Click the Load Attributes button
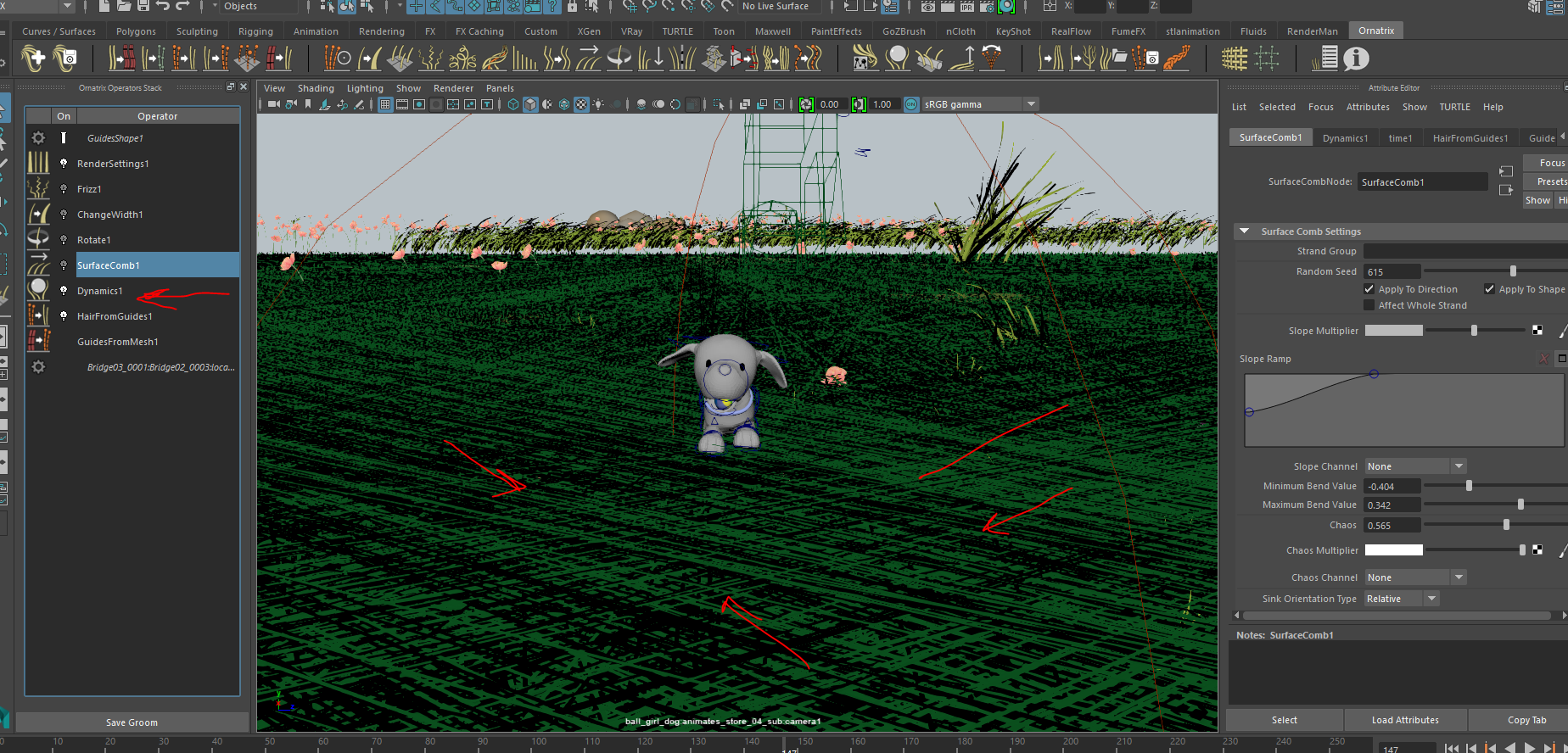The image size is (1568, 753). [1405, 720]
